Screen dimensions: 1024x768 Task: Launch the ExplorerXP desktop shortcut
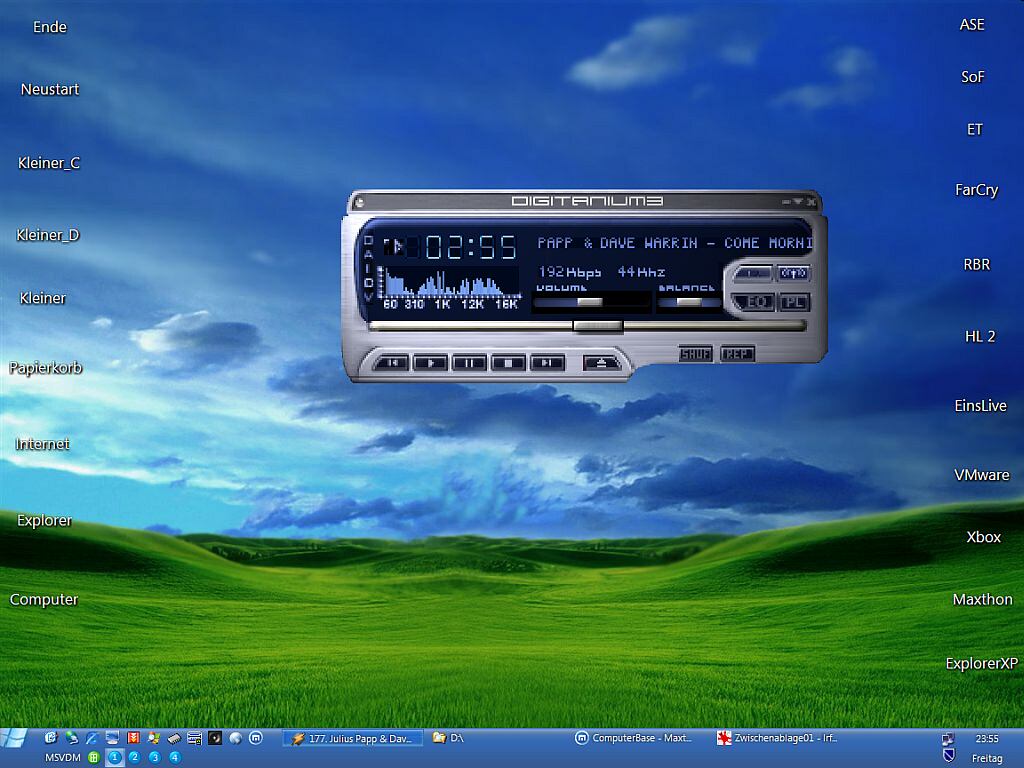(982, 664)
